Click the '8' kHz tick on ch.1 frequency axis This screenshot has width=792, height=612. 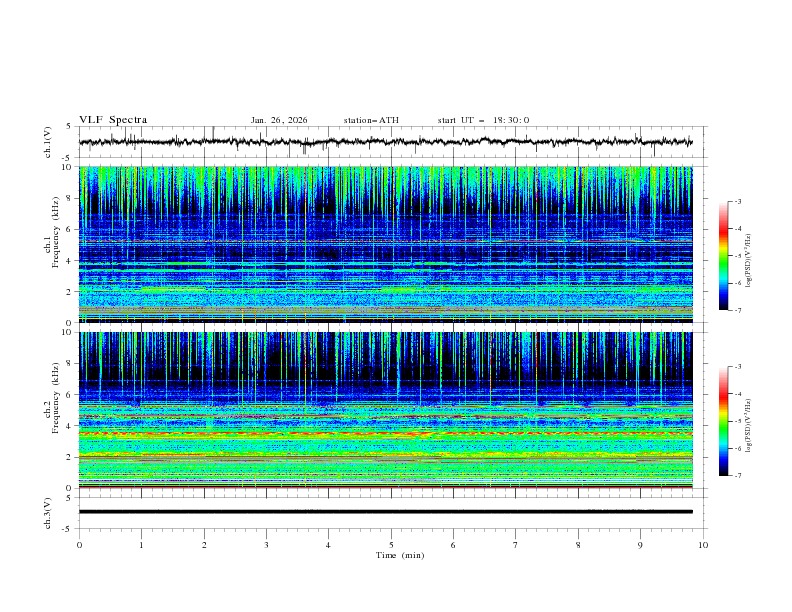71,198
